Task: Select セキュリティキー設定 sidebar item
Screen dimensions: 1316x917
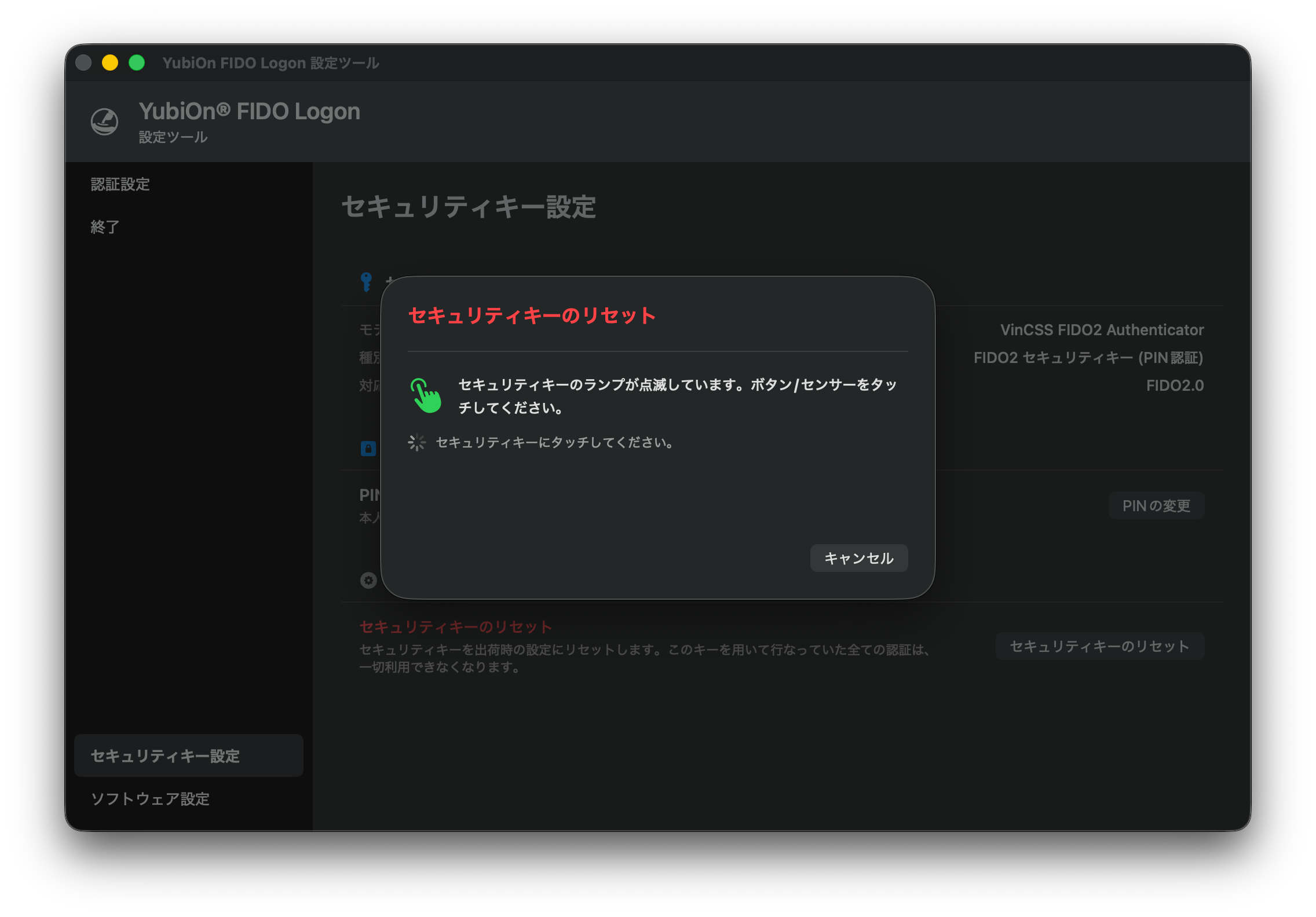Action: point(189,755)
